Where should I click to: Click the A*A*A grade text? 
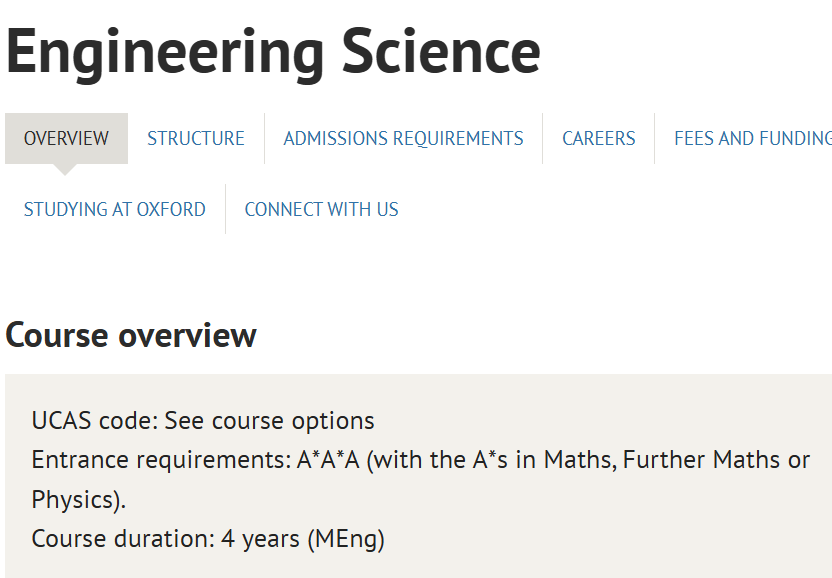[x=328, y=460]
